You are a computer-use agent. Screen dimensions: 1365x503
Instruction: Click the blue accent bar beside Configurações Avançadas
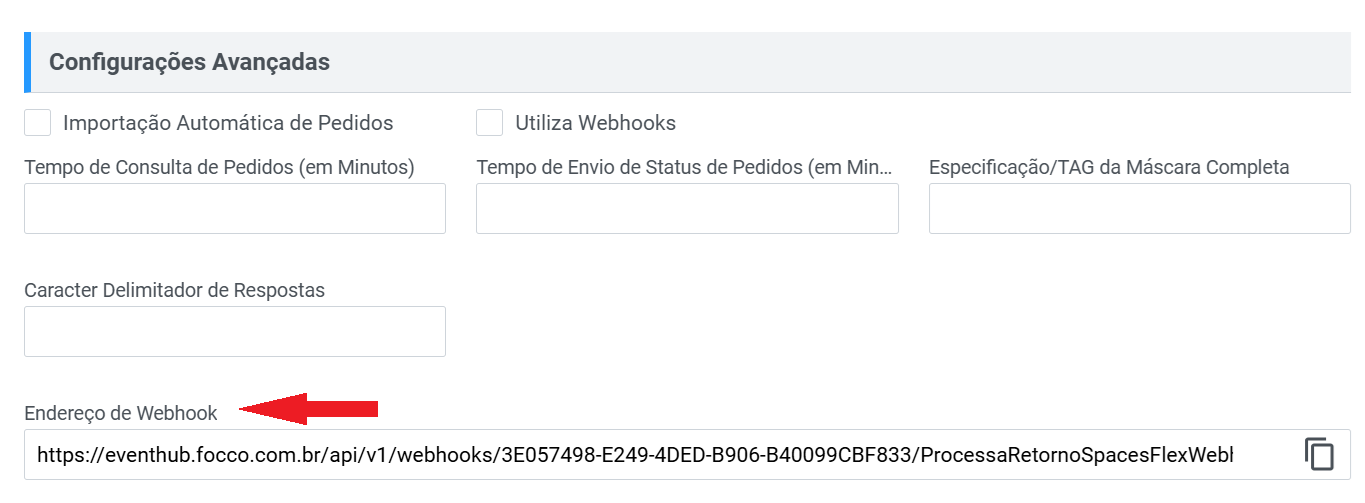click(x=28, y=62)
